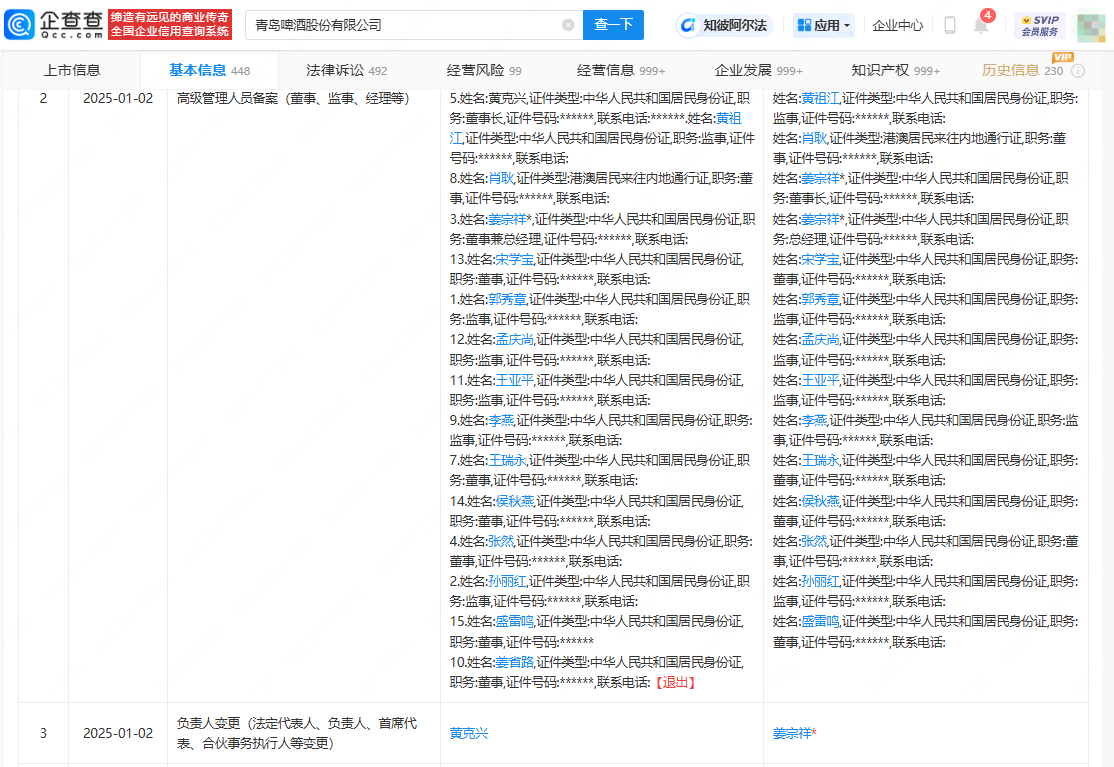This screenshot has width=1114, height=767.
Task: Open 侯秋燕 link in entry 14
Action: pos(514,501)
